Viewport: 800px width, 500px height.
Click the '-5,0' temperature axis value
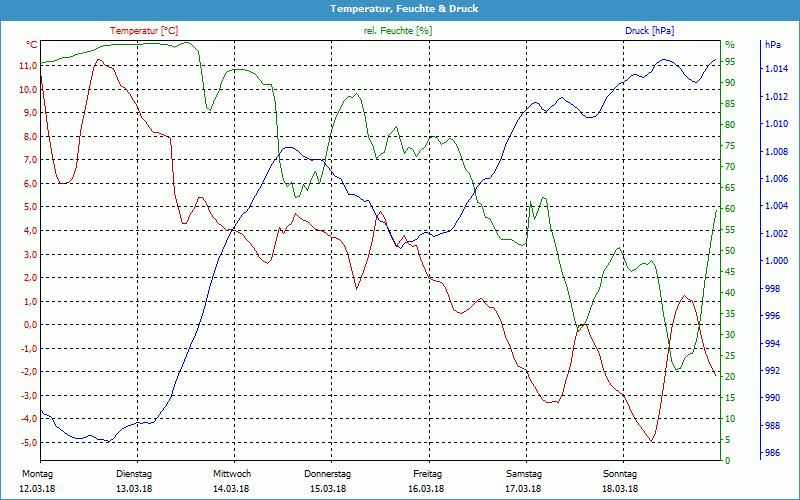coord(29,442)
